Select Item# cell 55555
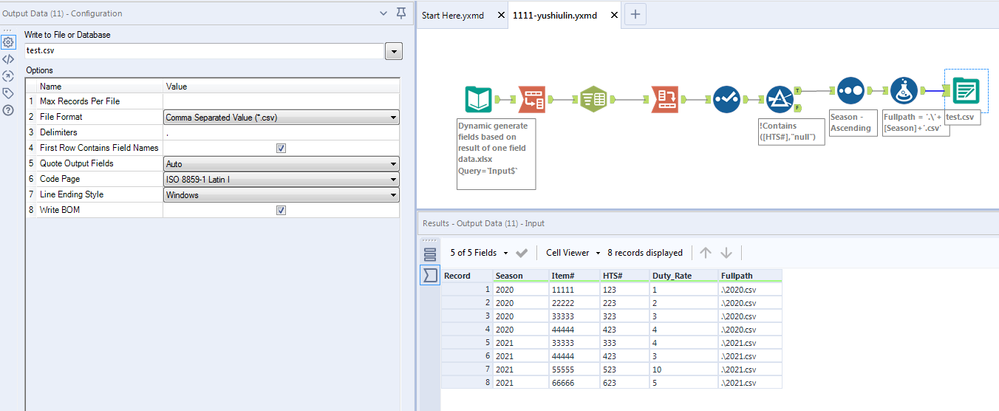Screen dimensions: 999x411 click(x=574, y=370)
